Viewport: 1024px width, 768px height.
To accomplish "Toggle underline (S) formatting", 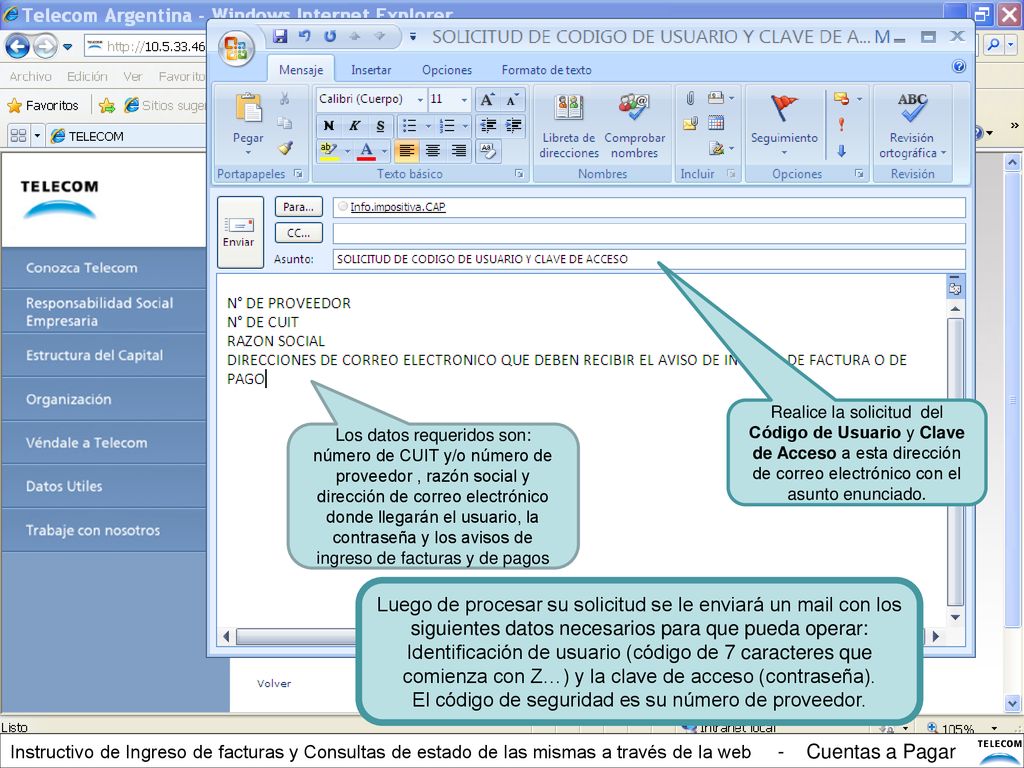I will [380, 125].
